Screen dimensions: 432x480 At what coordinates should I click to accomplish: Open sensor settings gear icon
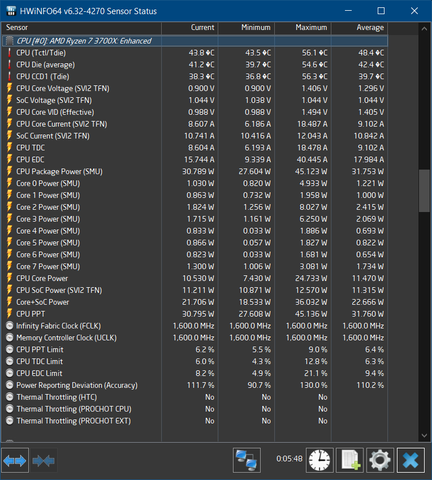pos(380,460)
